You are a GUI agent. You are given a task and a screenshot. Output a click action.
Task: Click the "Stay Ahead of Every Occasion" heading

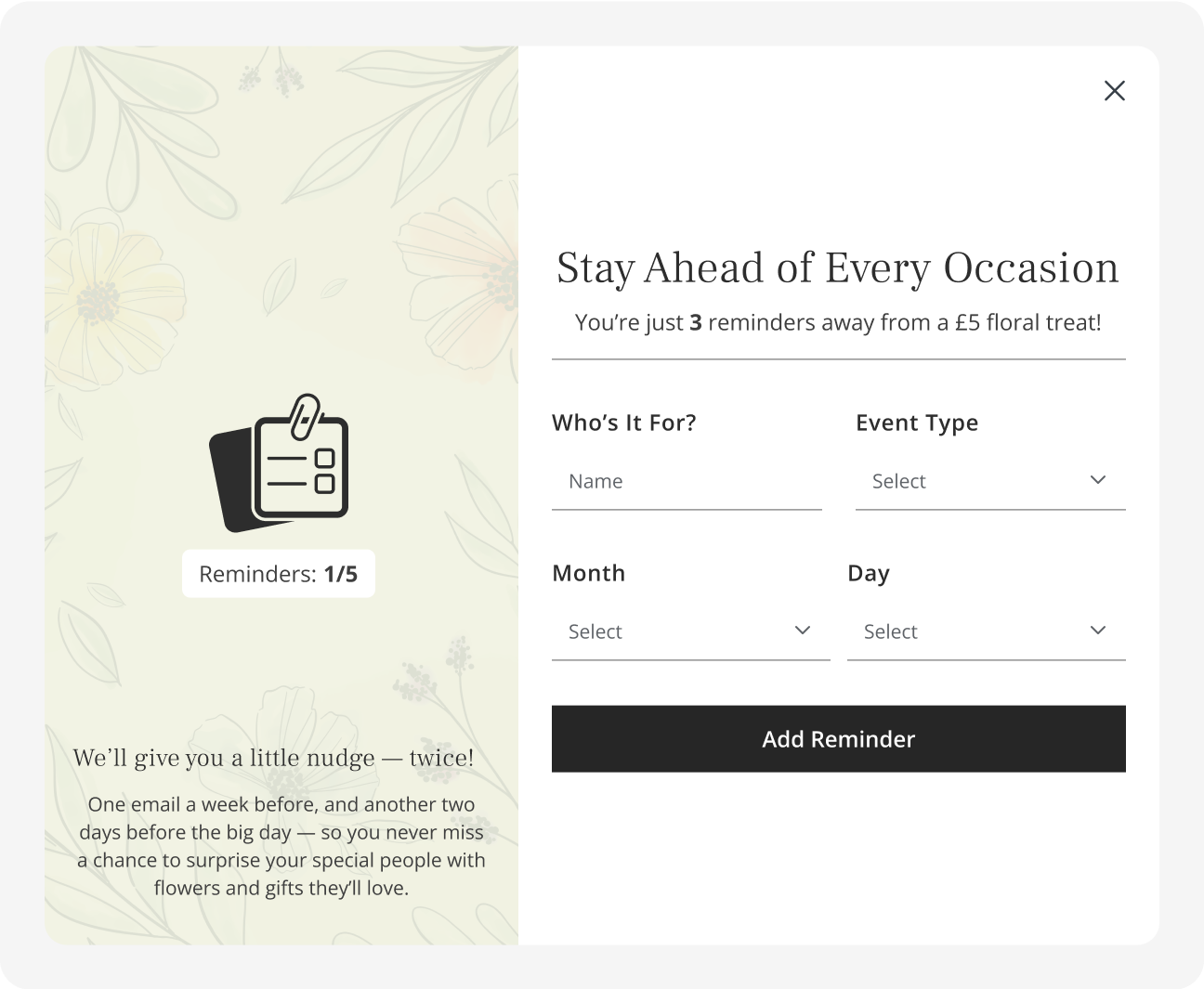click(838, 267)
